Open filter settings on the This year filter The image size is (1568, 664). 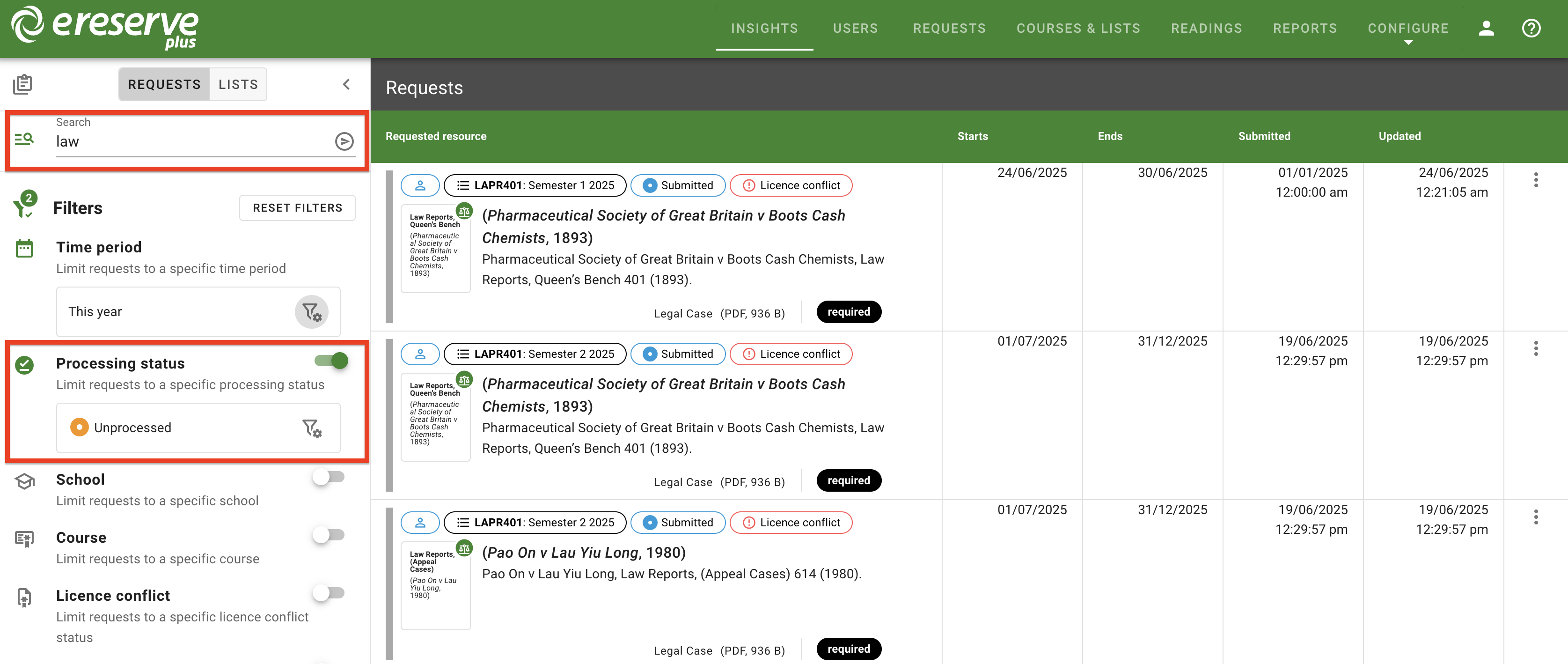(312, 312)
